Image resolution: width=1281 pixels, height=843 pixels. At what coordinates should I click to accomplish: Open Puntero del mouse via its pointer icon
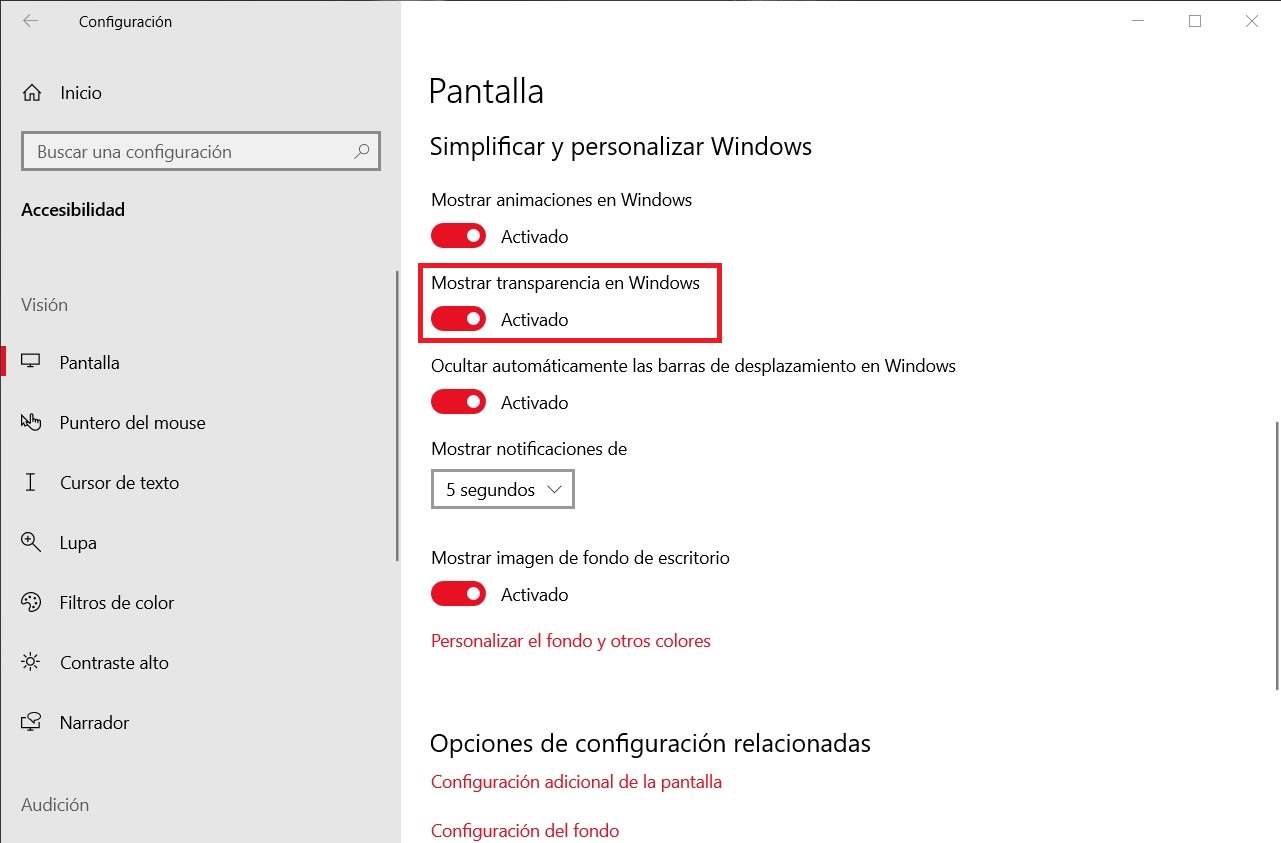tap(31, 422)
